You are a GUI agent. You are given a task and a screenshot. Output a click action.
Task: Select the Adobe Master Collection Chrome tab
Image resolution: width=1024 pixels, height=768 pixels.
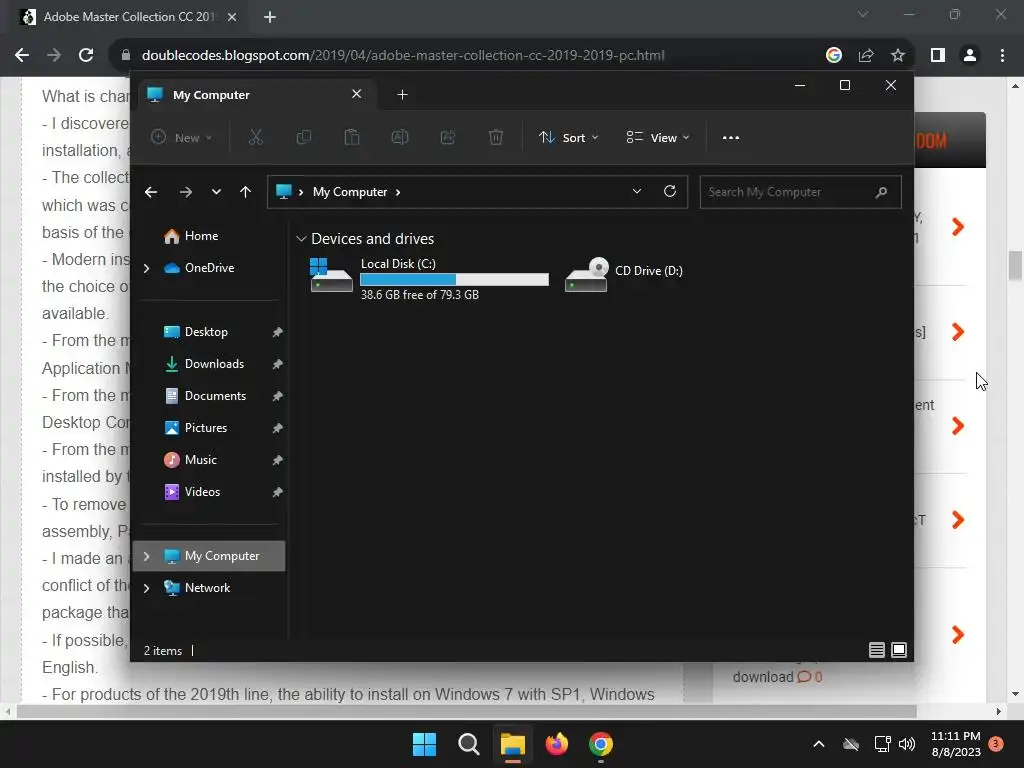coord(129,17)
